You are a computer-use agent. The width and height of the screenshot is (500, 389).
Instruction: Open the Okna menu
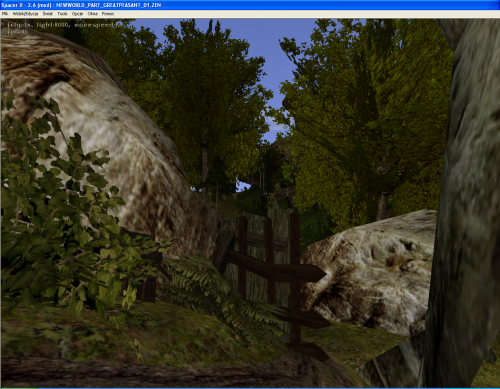pyautogui.click(x=93, y=14)
